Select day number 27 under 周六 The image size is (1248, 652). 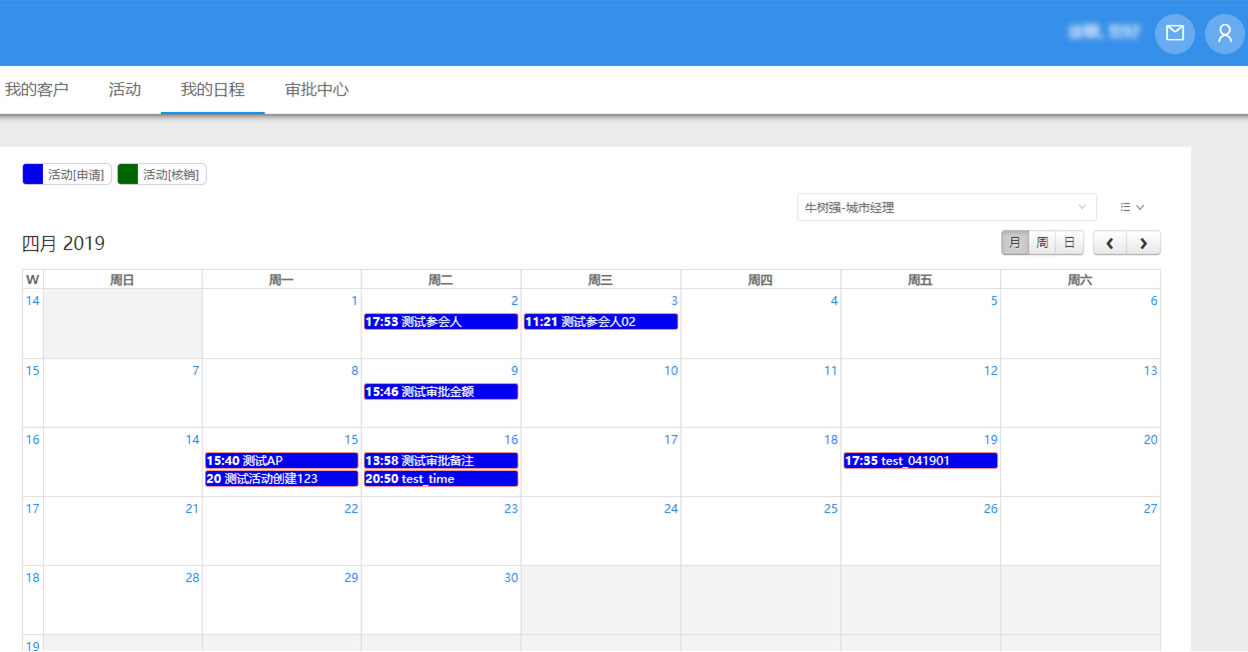[1151, 509]
